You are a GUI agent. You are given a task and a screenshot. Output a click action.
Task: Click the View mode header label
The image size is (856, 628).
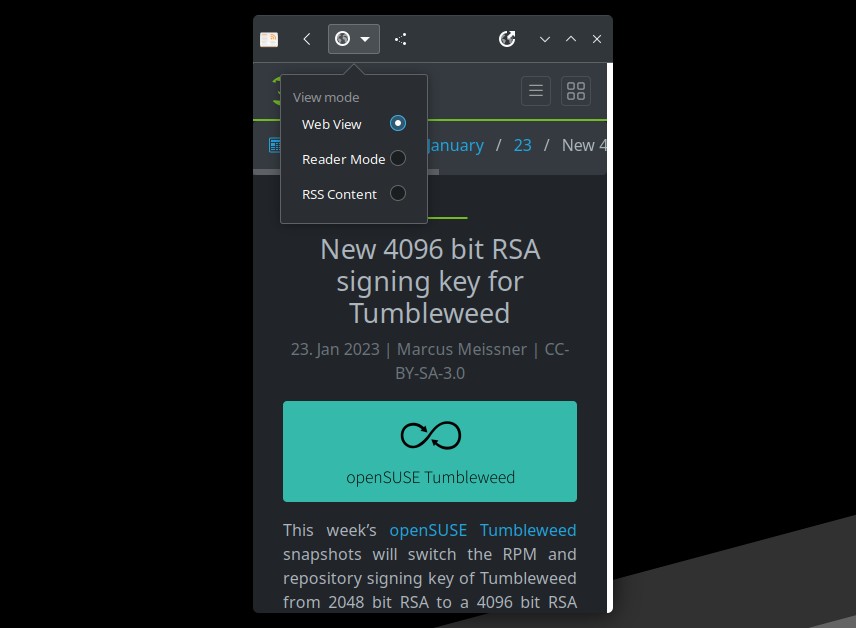pos(326,97)
